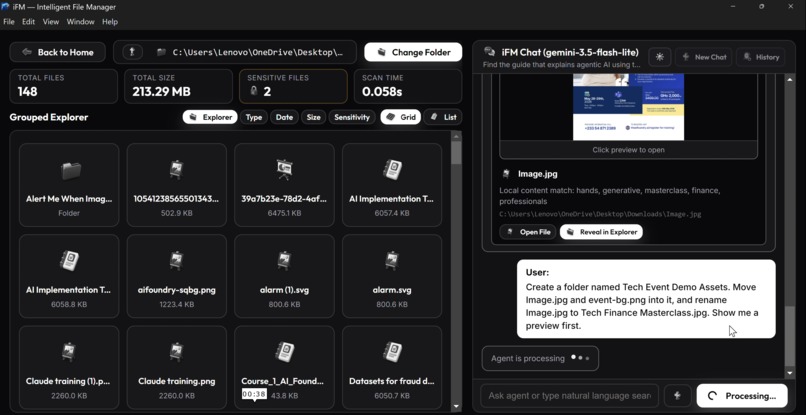This screenshot has height=415, width=806.
Task: Click the iFM Chat speech bubble icon
Action: coord(489,52)
